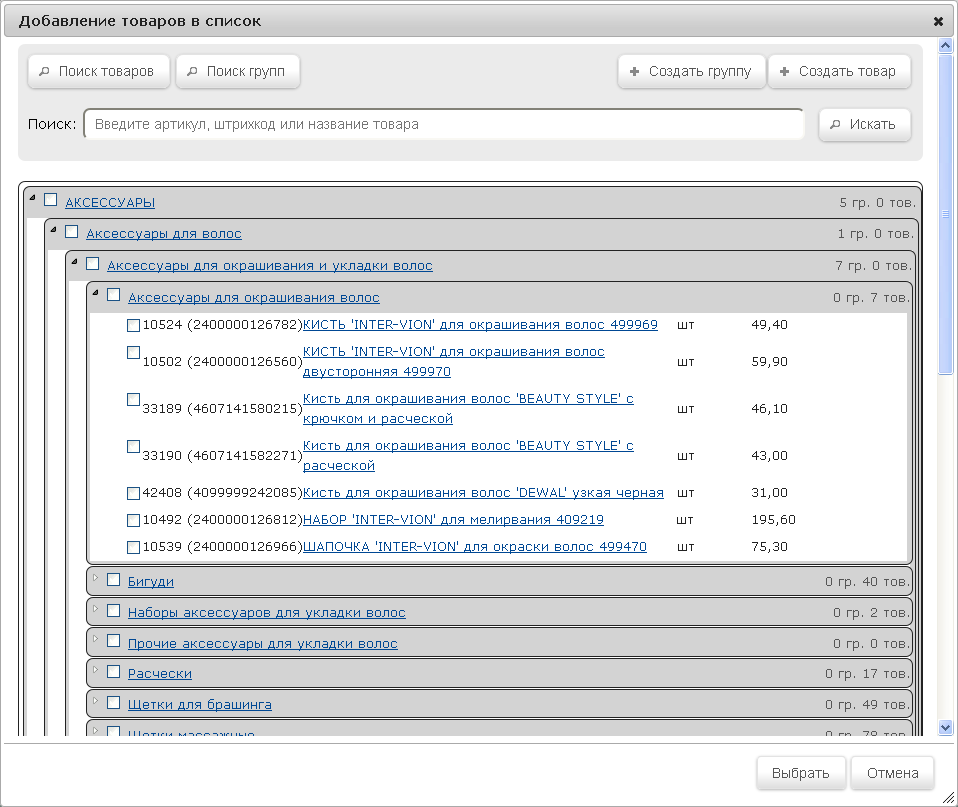Collapse 'Аксессуары для окрашивания и укладки волос' node
The width and height of the screenshot is (958, 807).
coord(74,261)
